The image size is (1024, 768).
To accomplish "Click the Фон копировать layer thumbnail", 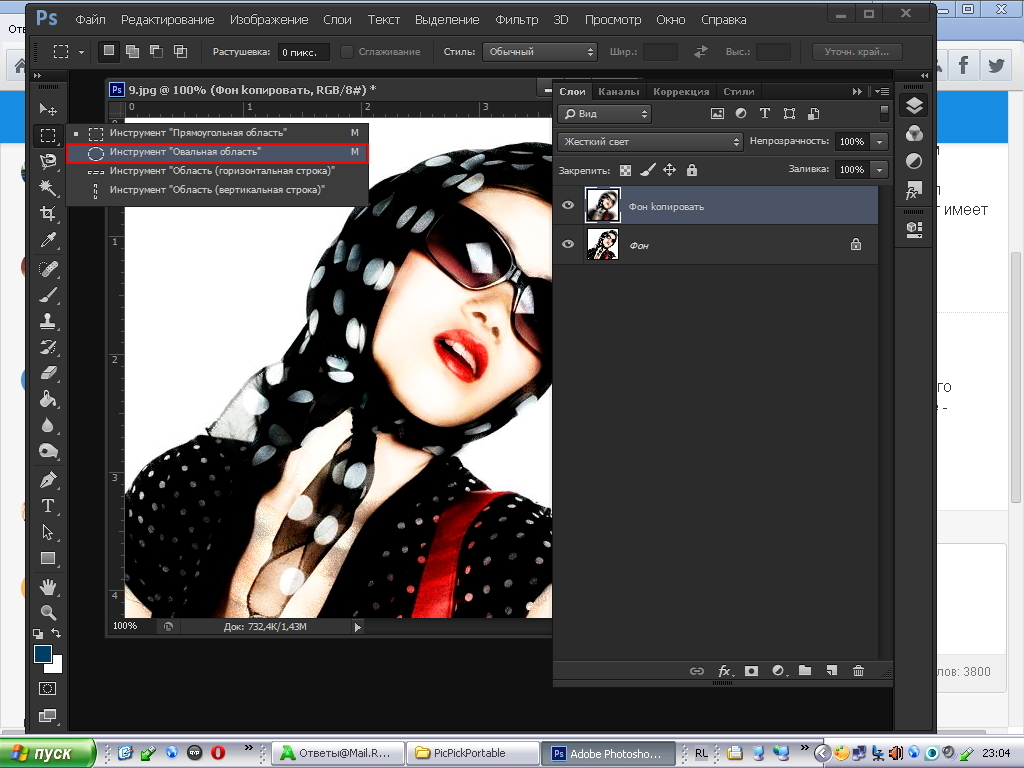I will [x=602, y=205].
